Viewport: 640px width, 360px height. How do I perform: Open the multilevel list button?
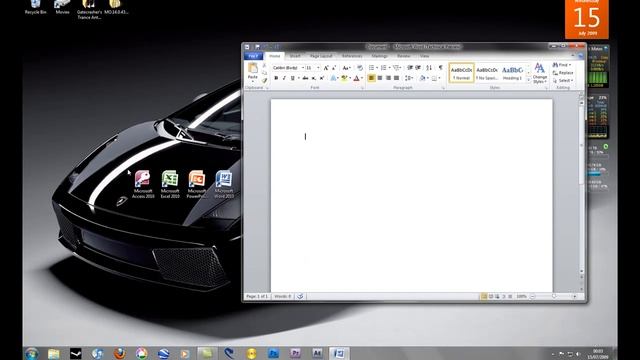coord(396,68)
